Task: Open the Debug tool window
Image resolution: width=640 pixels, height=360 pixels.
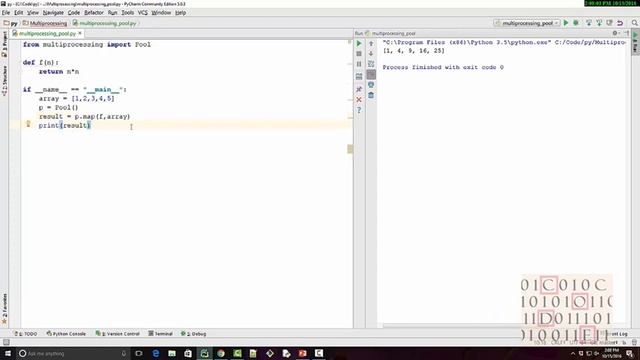Action: click(193, 334)
